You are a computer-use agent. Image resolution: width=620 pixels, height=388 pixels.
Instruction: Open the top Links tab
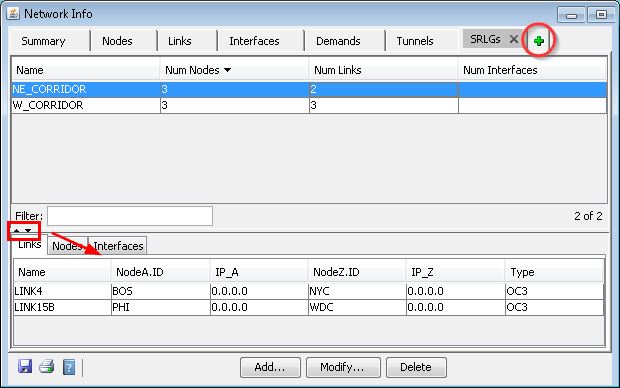point(180,41)
